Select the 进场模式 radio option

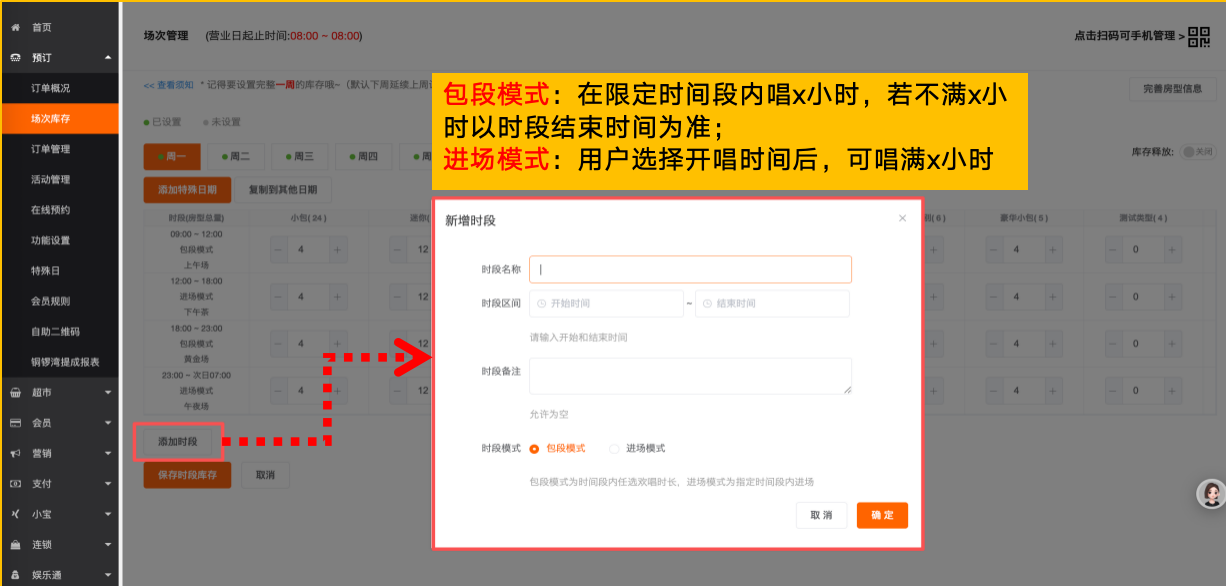(x=615, y=449)
